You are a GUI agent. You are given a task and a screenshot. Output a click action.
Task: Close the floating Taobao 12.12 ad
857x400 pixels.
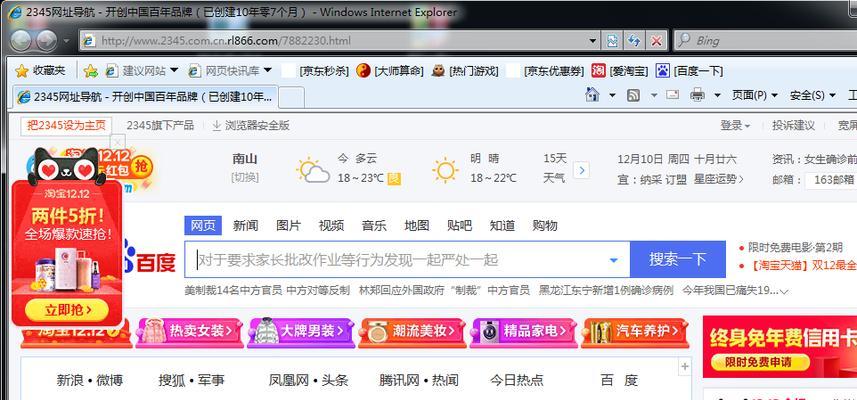pos(118,141)
